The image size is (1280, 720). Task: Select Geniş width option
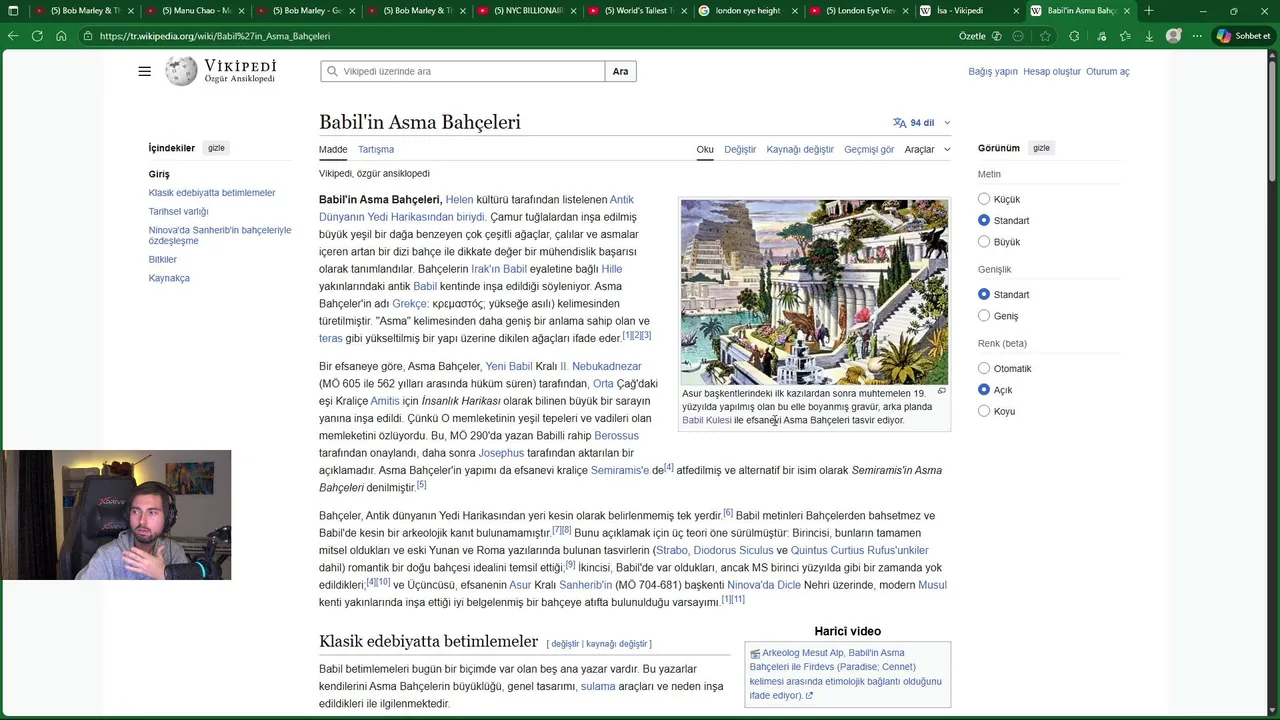tap(984, 315)
